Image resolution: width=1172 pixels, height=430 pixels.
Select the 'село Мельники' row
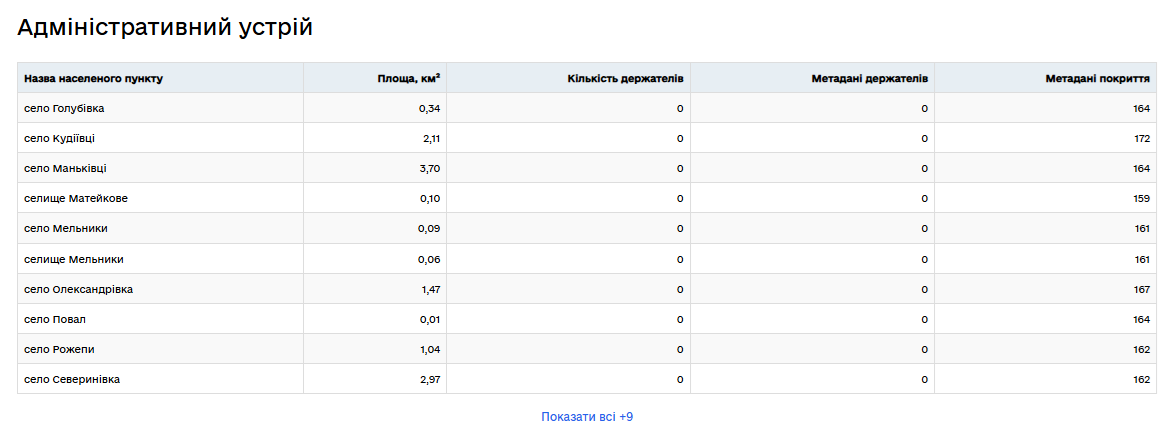66,228
